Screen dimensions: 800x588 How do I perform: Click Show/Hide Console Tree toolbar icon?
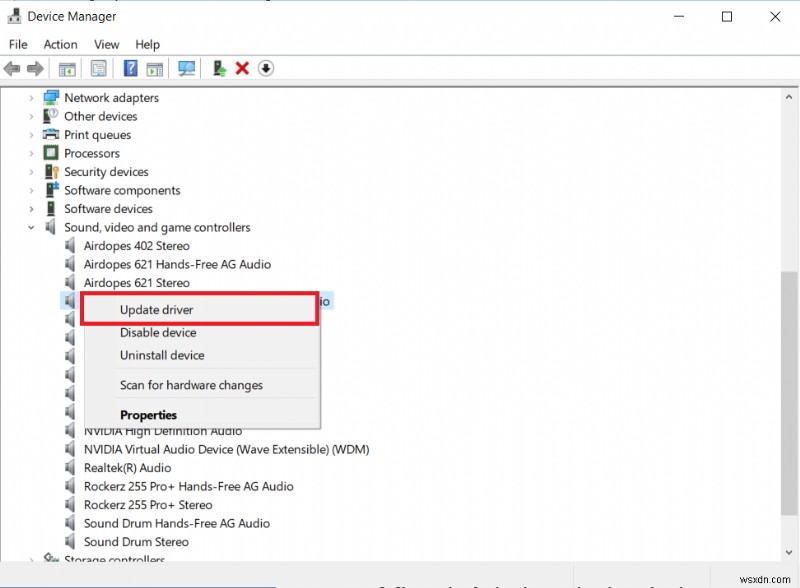(67, 68)
